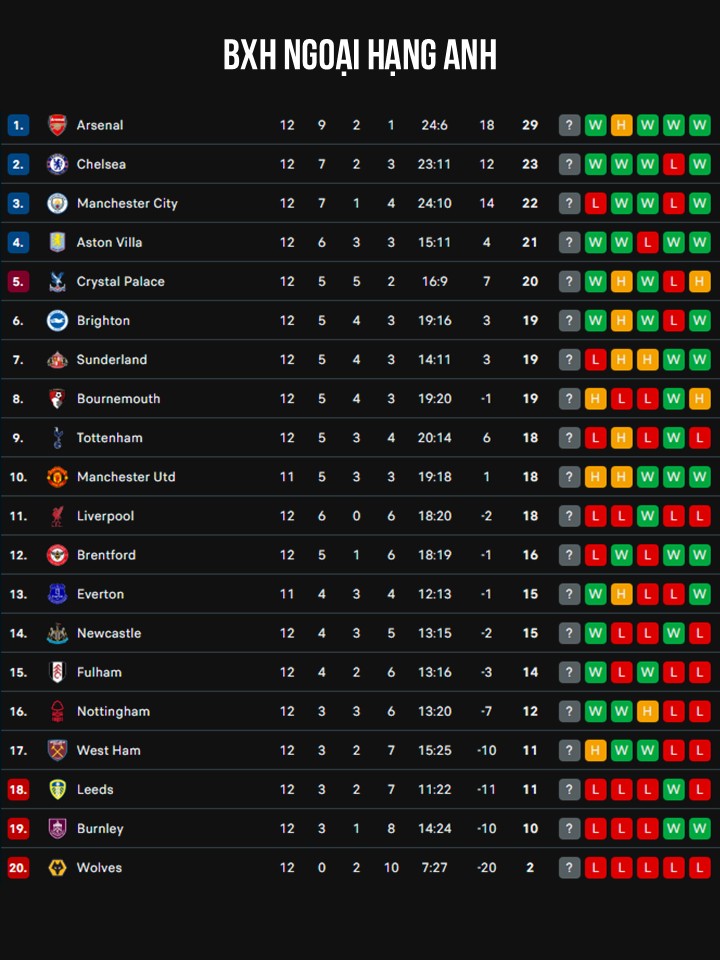Click the BXH Ngoại Hạng Anh title
Viewport: 720px width, 960px height.
[x=360, y=57]
